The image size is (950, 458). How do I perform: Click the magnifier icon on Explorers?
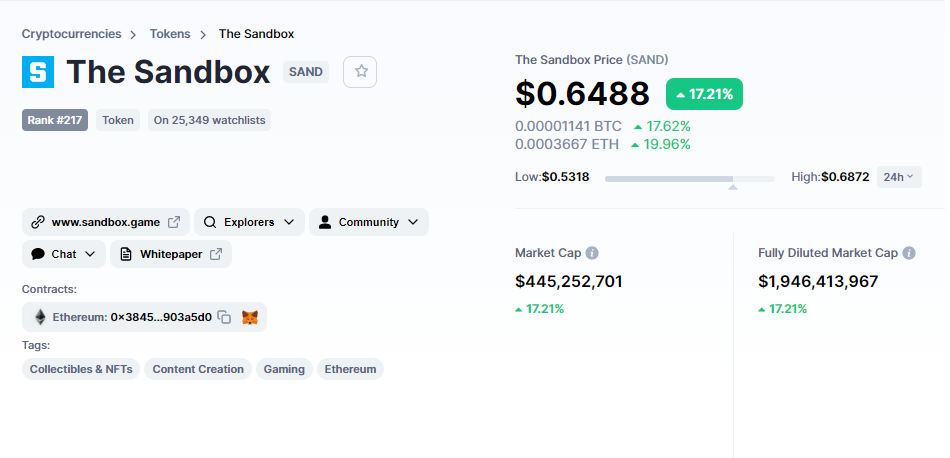pos(210,222)
